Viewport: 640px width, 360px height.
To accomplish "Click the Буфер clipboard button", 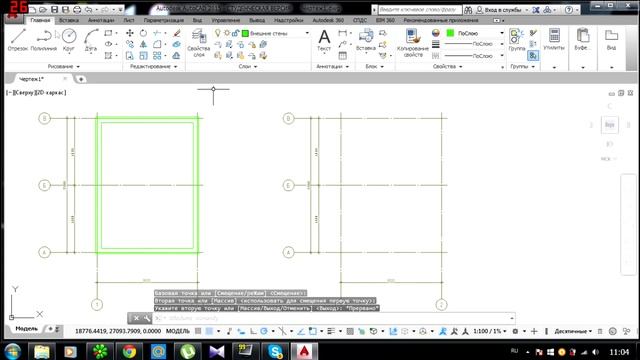I will click(x=582, y=40).
